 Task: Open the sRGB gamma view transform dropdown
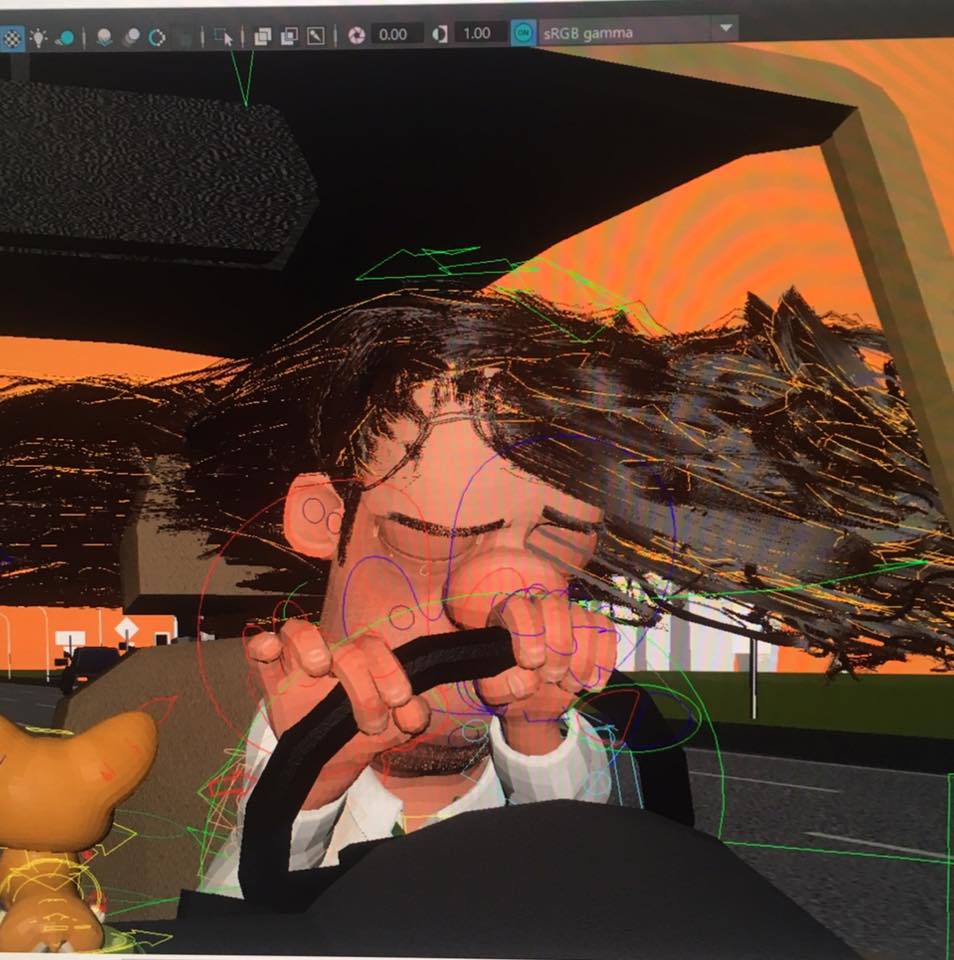coord(637,31)
